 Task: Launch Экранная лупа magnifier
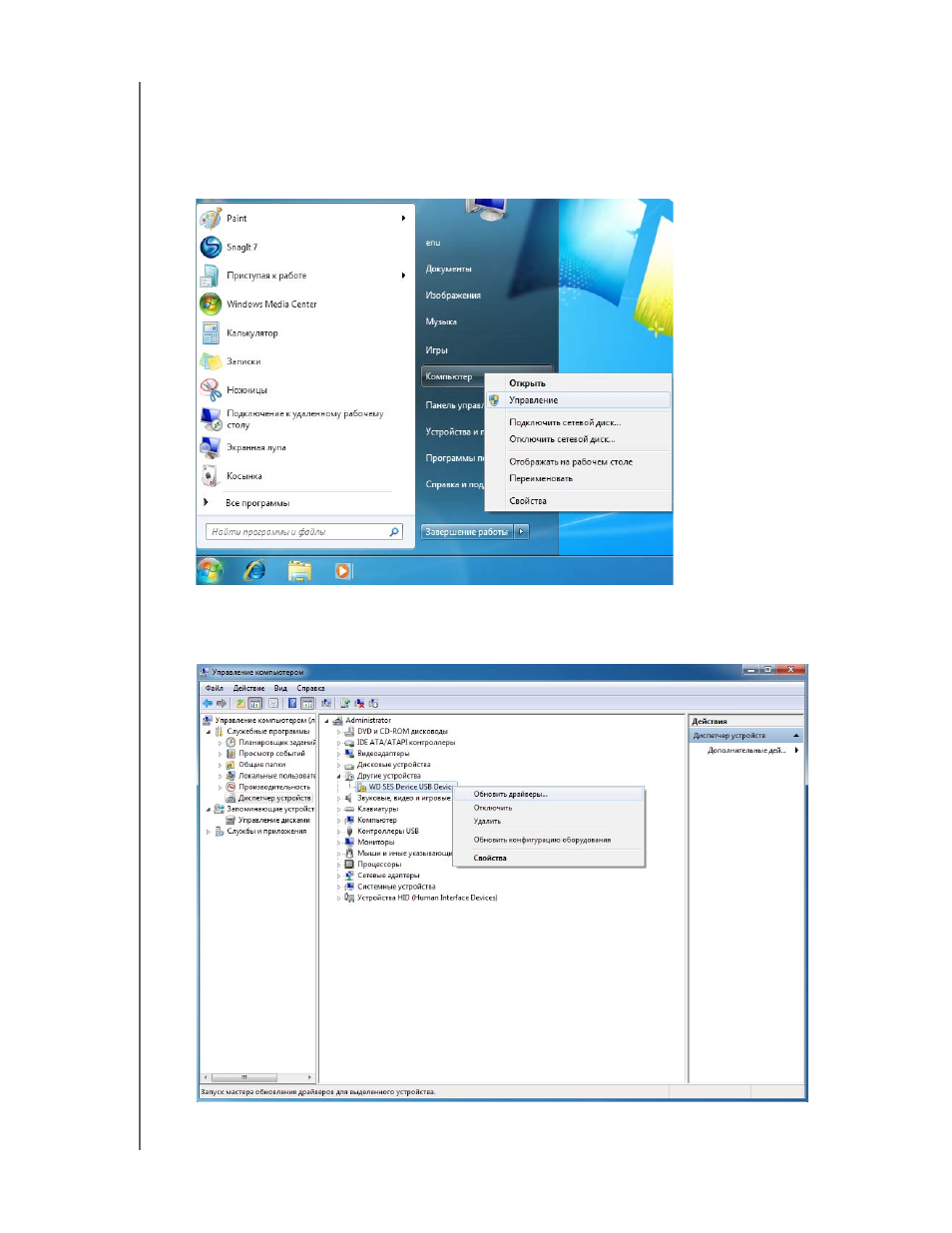[255, 448]
